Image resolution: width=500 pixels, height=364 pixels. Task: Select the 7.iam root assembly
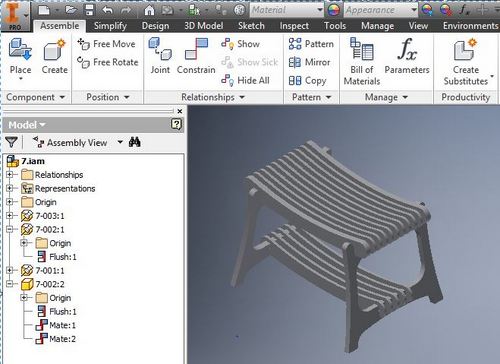[x=26, y=161]
